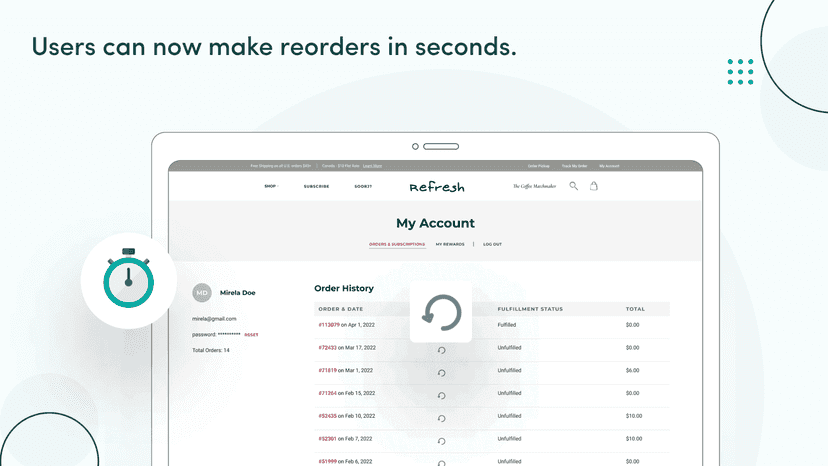Click Log Out in account tabs
The height and width of the screenshot is (466, 828).
click(492, 244)
